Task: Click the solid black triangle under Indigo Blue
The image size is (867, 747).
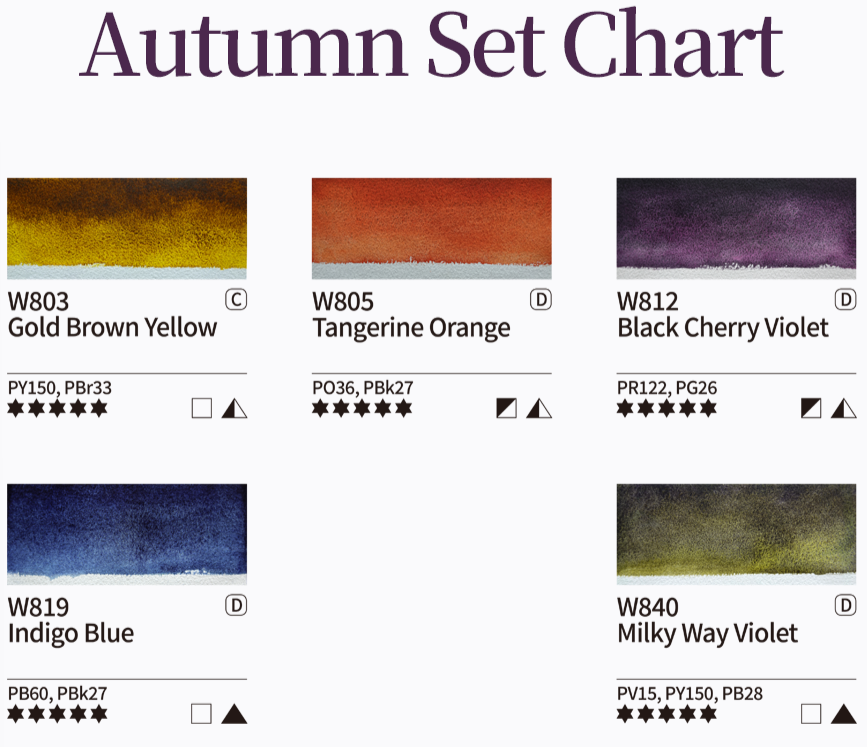Action: pos(234,714)
